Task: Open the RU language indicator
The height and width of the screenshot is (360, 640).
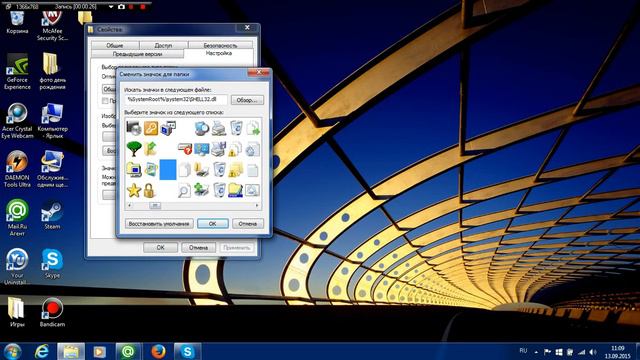Action: click(523, 351)
